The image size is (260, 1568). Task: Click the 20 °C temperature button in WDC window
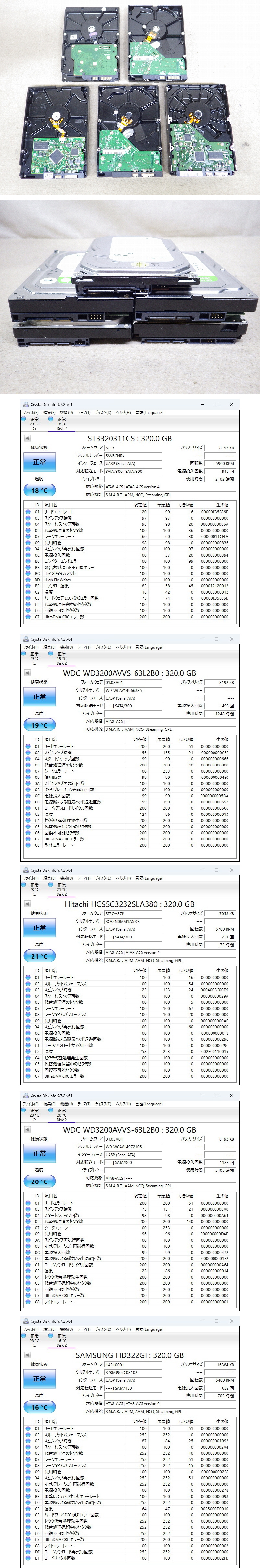coord(40,1182)
